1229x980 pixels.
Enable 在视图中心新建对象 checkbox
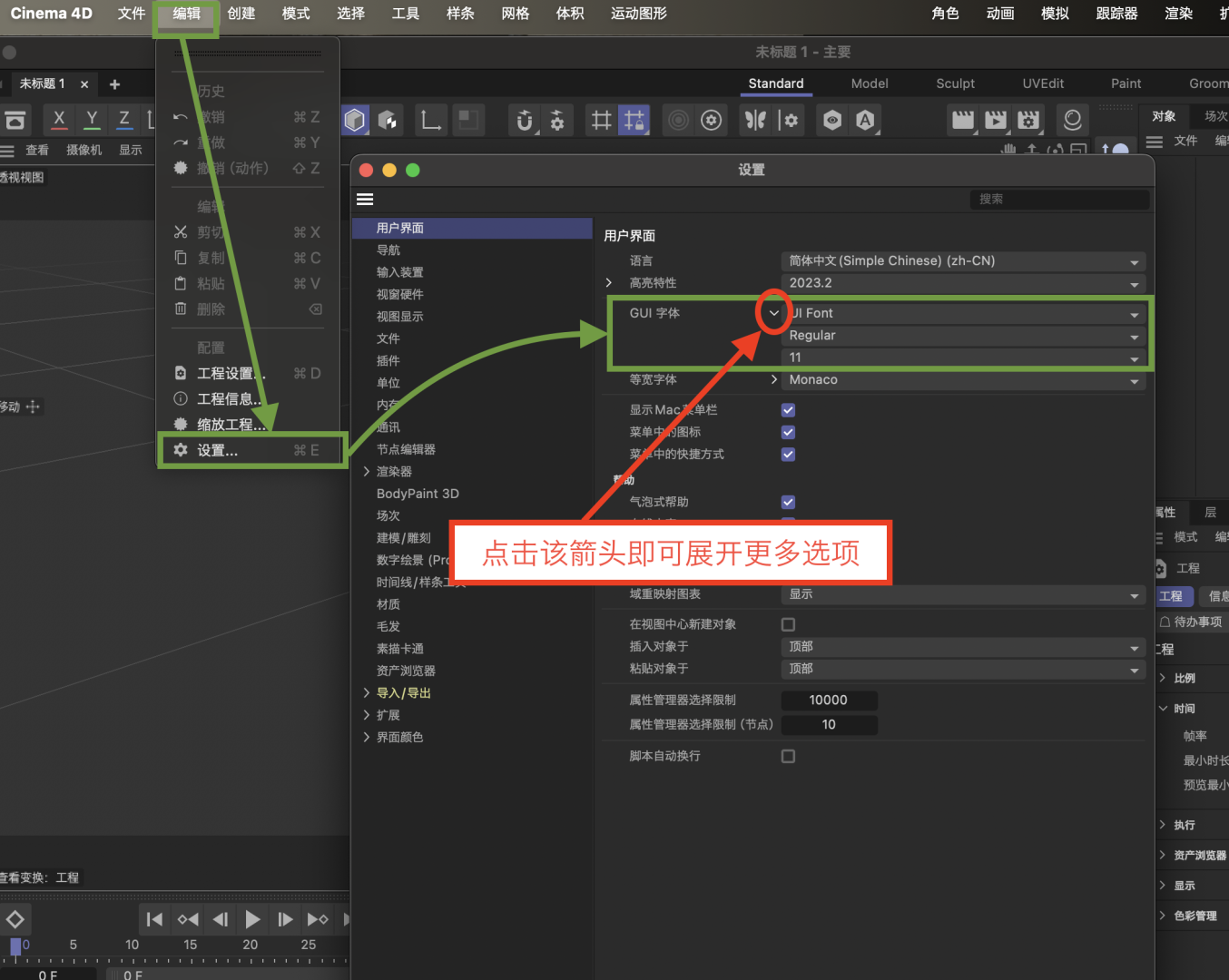point(788,624)
